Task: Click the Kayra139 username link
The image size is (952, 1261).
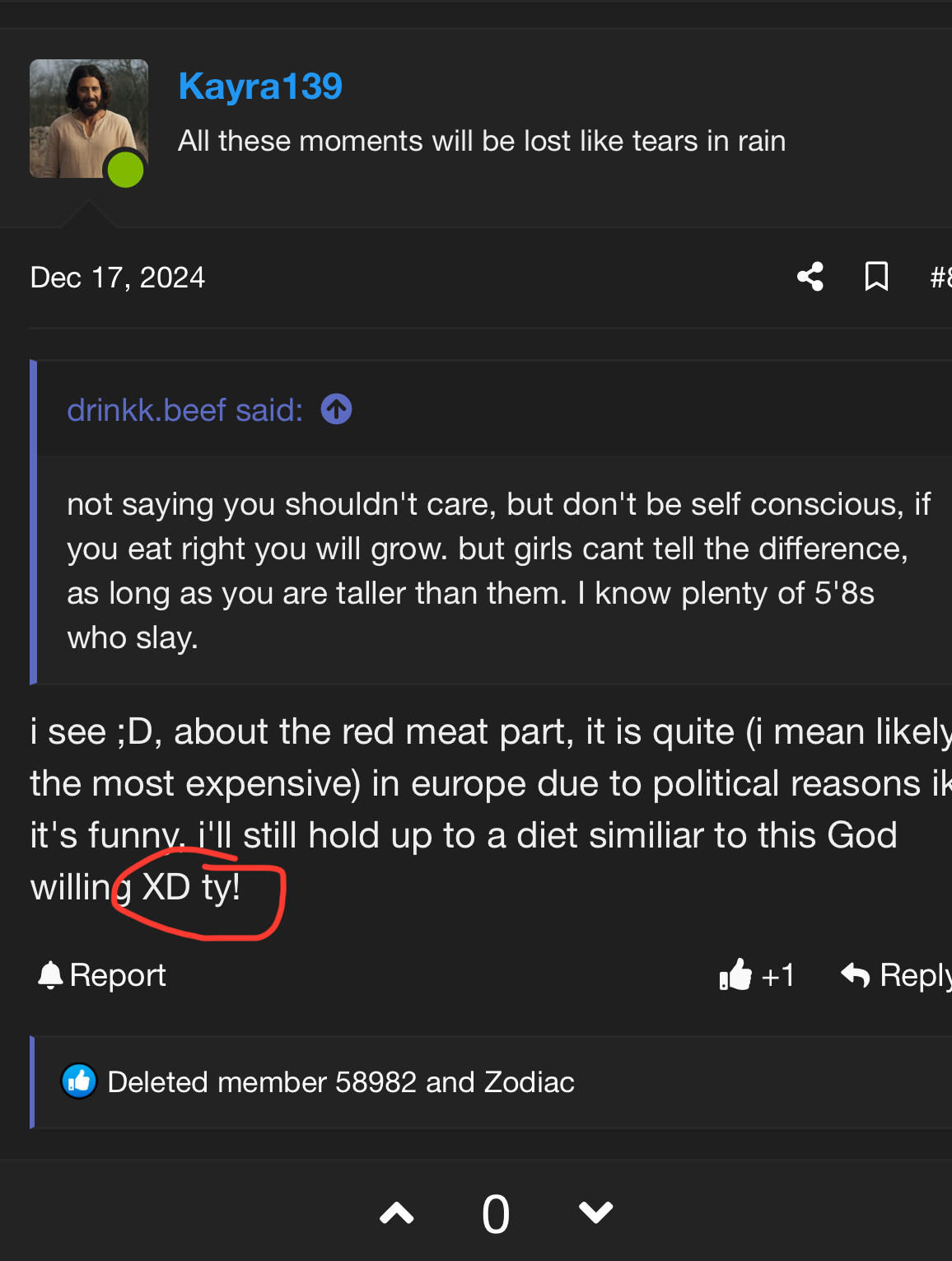Action: [x=260, y=86]
